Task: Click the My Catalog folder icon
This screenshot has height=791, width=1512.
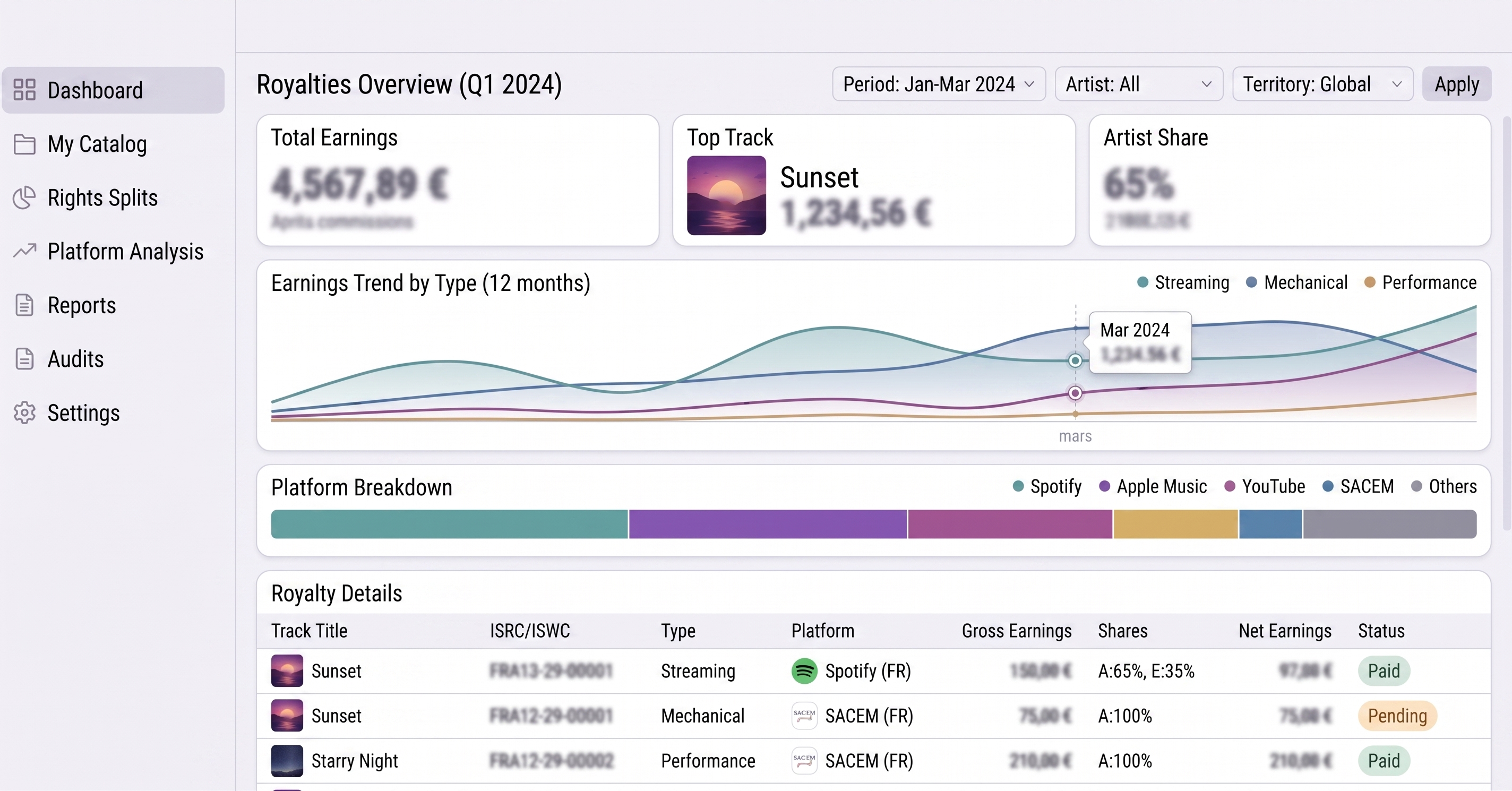Action: point(24,144)
